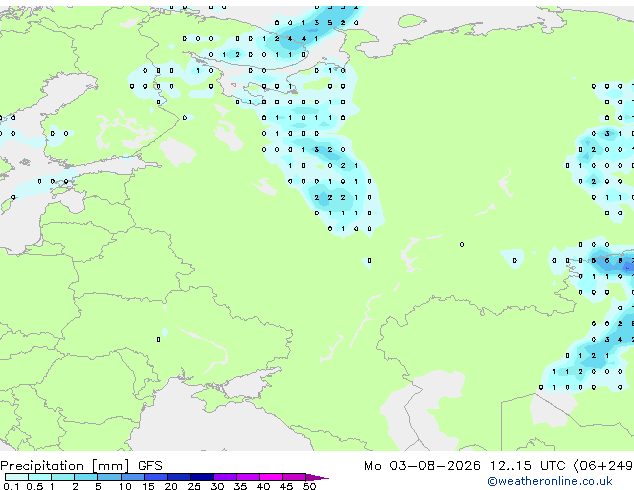Click the 1–2 mm legend color segment
The height and width of the screenshot is (490, 634).
pyautogui.click(x=63, y=477)
